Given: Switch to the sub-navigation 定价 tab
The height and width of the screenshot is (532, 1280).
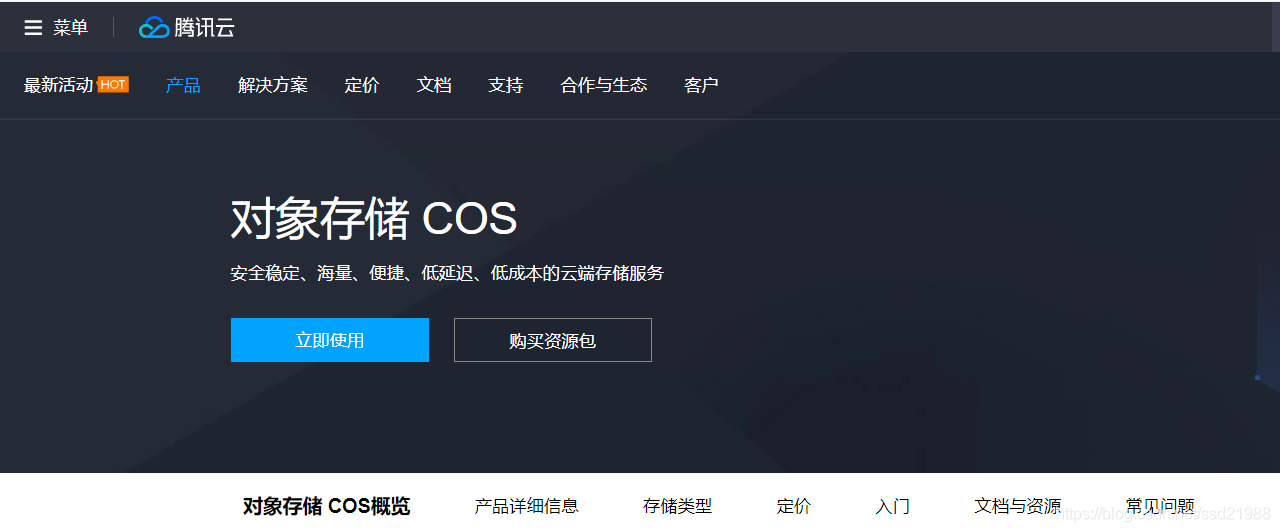Looking at the screenshot, I should click(793, 506).
